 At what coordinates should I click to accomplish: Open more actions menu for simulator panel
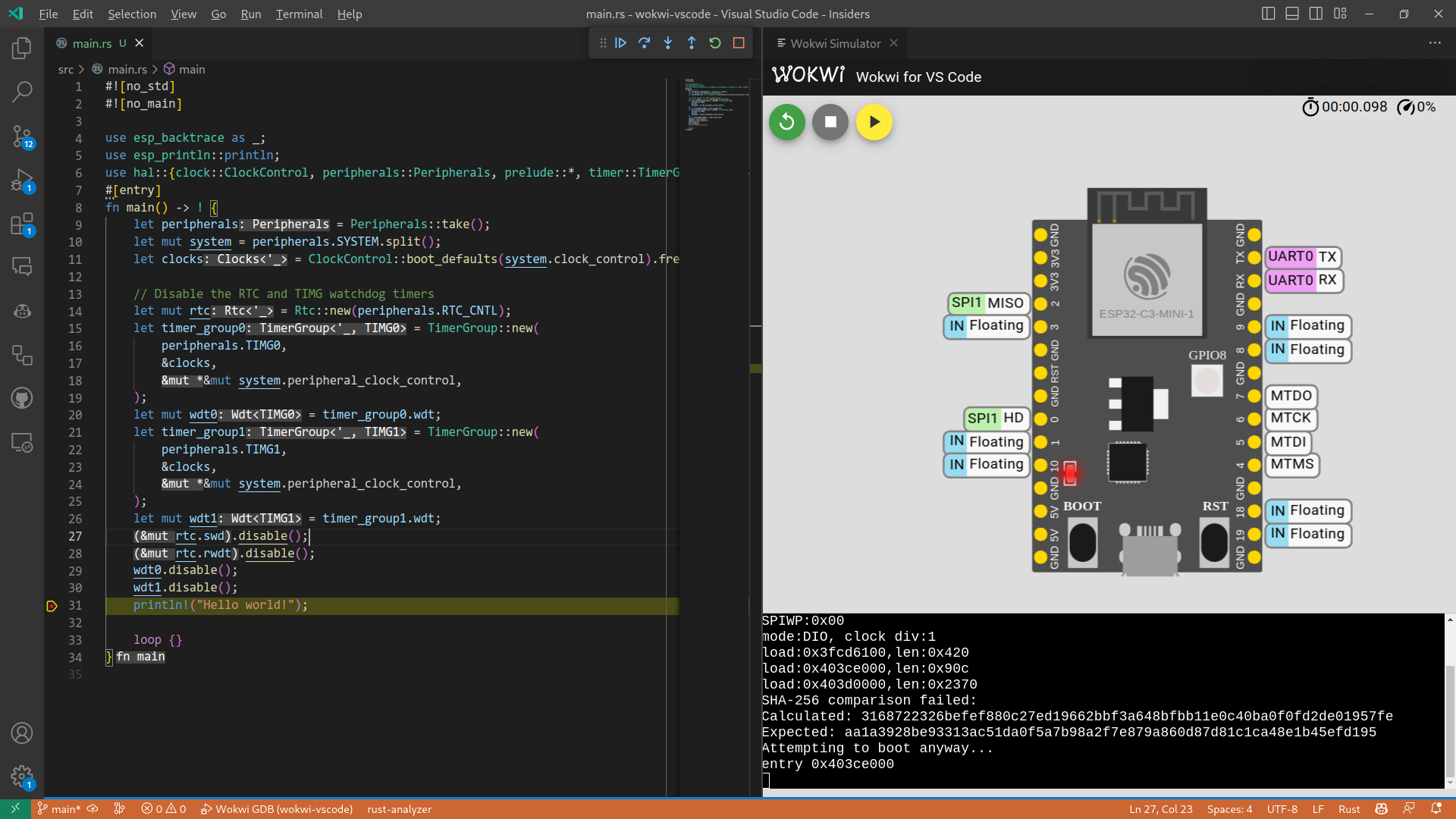[1435, 43]
